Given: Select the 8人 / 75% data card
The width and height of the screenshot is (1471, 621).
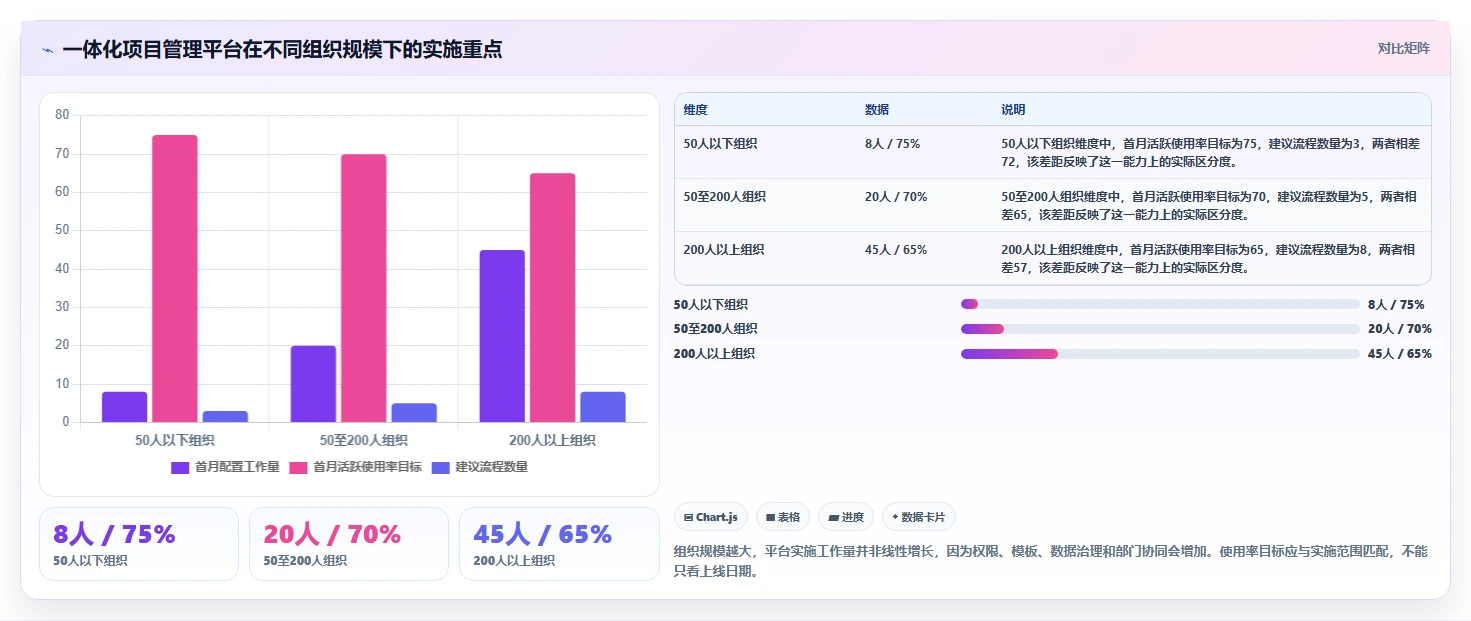Looking at the screenshot, I should click(x=139, y=544).
